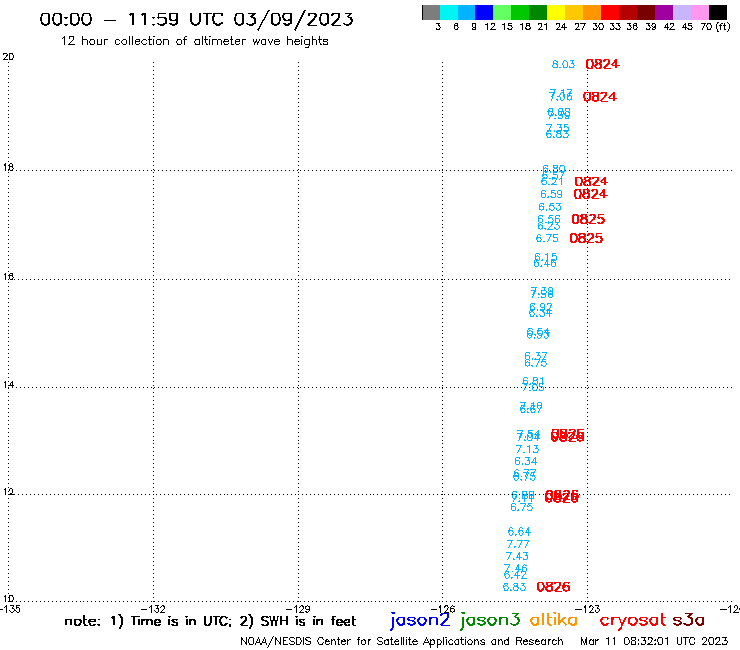
Task: Click the 0826 timestamp beside 6.83
Action: click(553, 587)
